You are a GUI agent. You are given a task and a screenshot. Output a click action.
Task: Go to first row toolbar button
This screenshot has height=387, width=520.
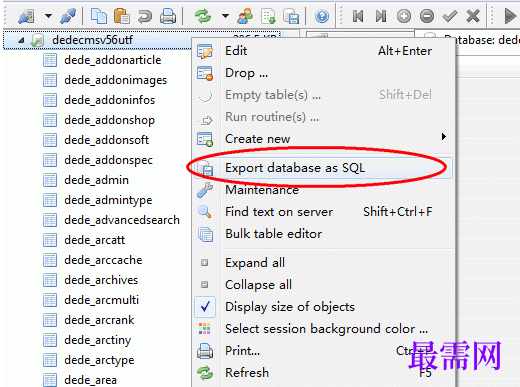point(358,16)
